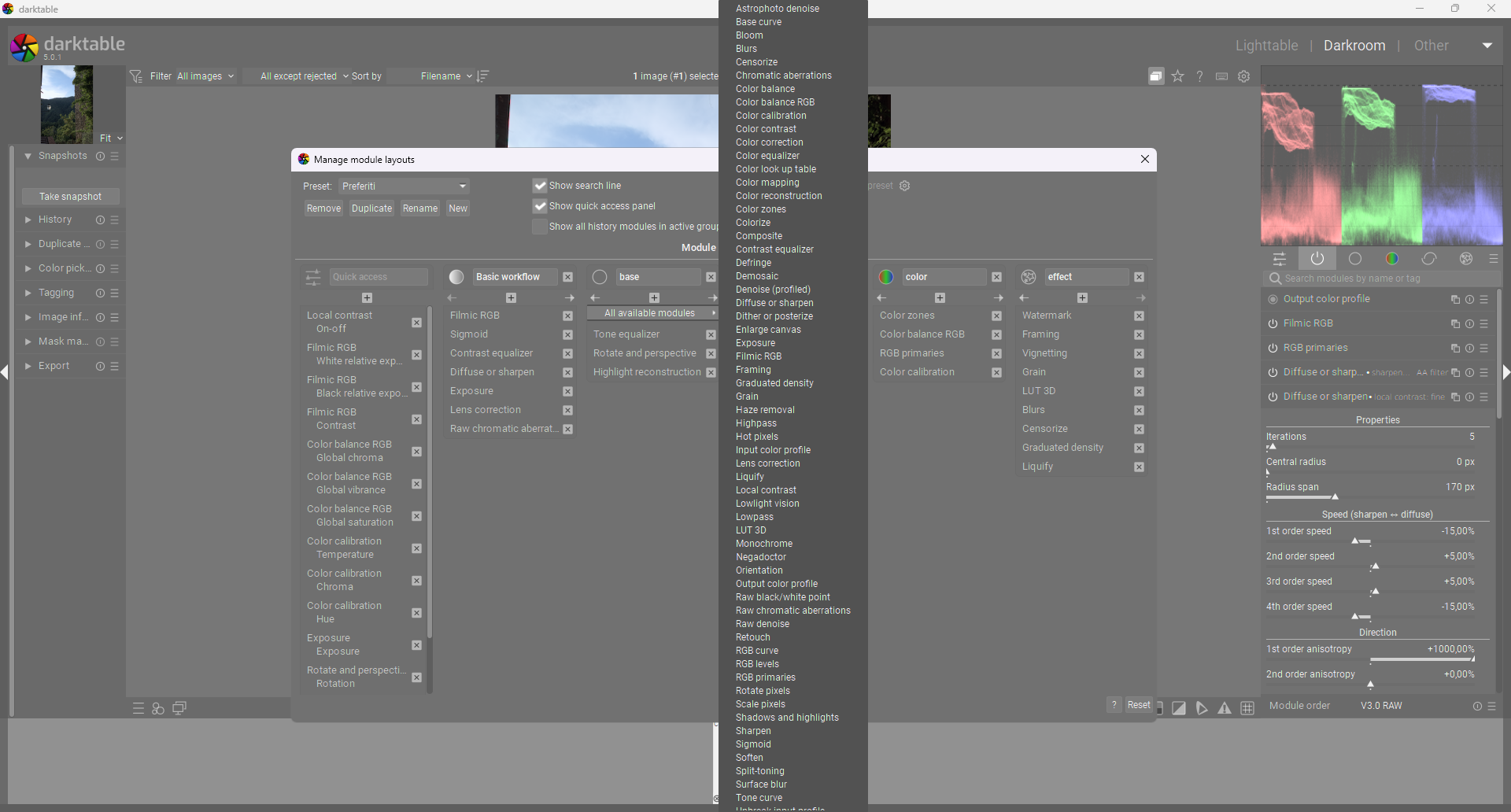The width and height of the screenshot is (1511, 812).
Task: Remove Sigmoid from Basic workflow group
Action: [567, 334]
